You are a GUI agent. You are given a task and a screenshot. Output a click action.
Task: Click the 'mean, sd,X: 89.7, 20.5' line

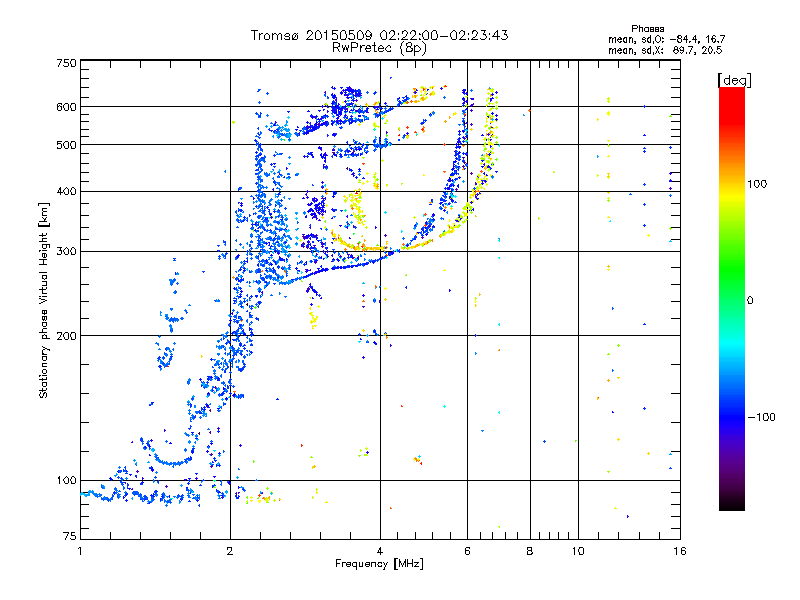click(665, 50)
